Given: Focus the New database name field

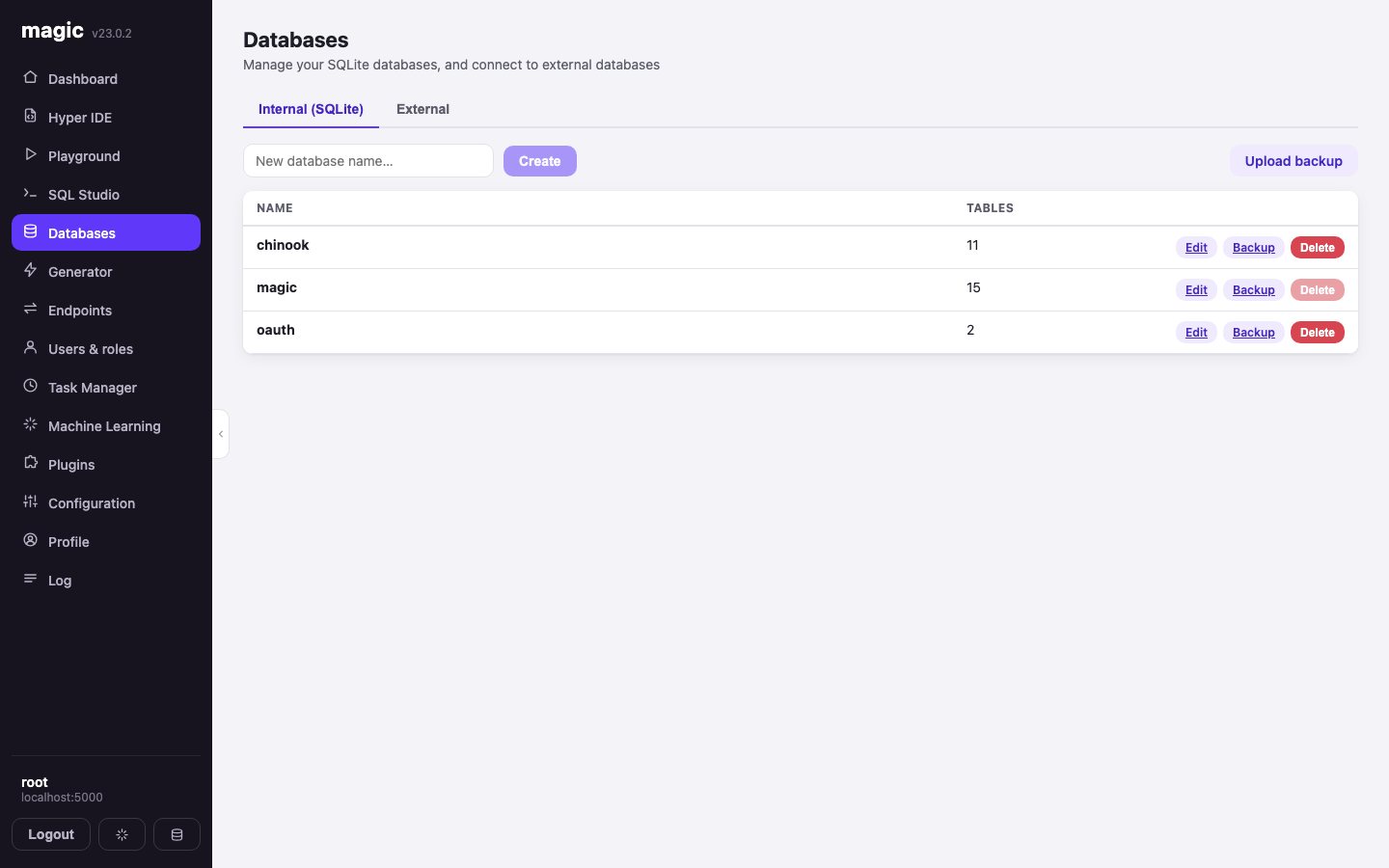Looking at the screenshot, I should (368, 161).
